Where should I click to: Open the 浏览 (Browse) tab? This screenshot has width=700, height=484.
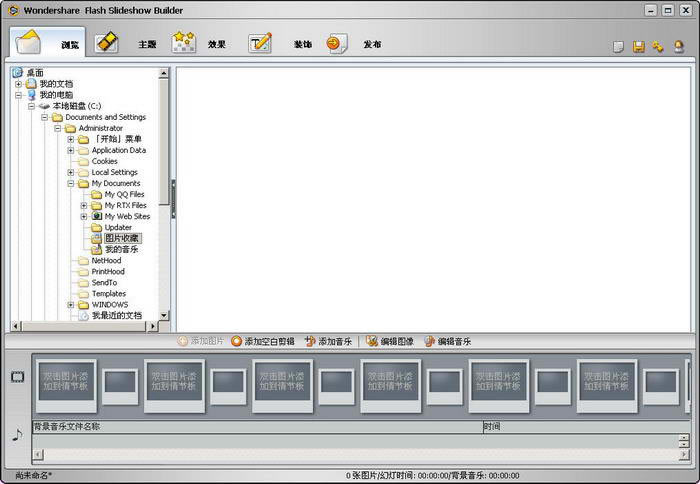point(47,42)
